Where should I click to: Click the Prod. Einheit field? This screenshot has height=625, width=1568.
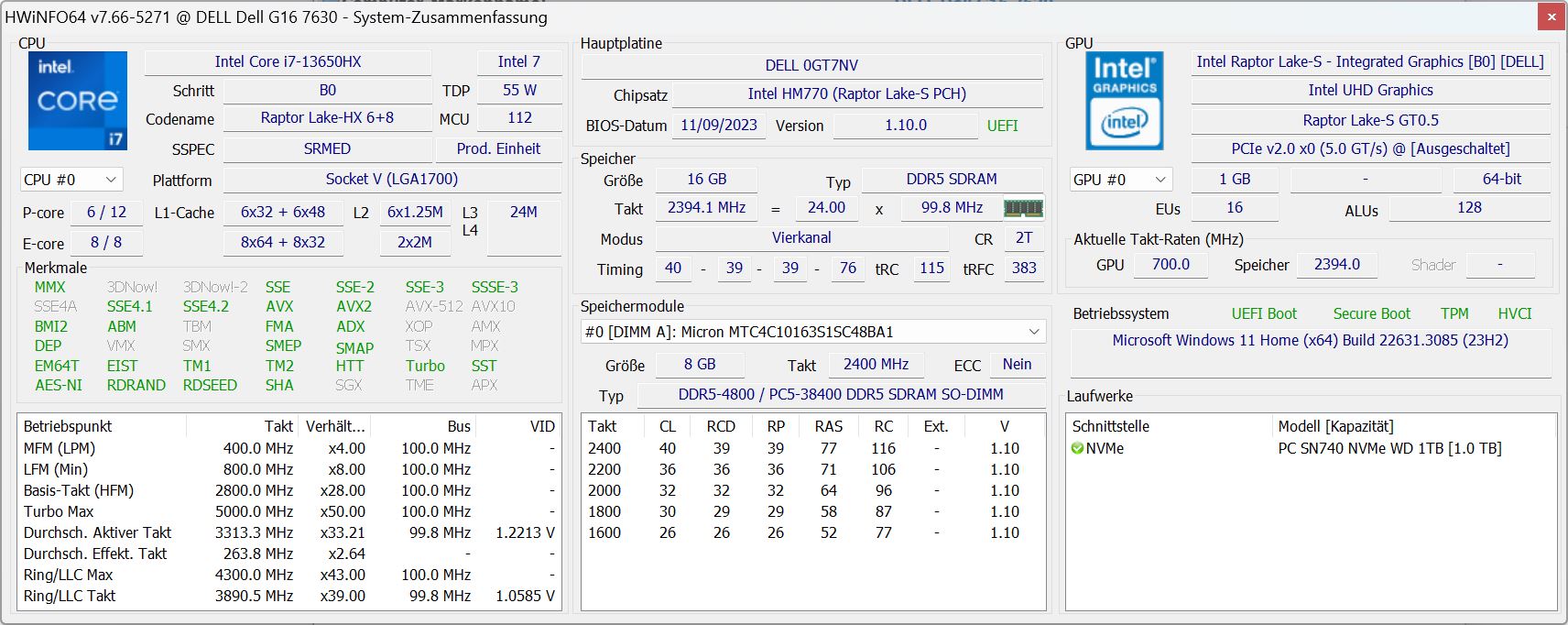click(x=498, y=148)
